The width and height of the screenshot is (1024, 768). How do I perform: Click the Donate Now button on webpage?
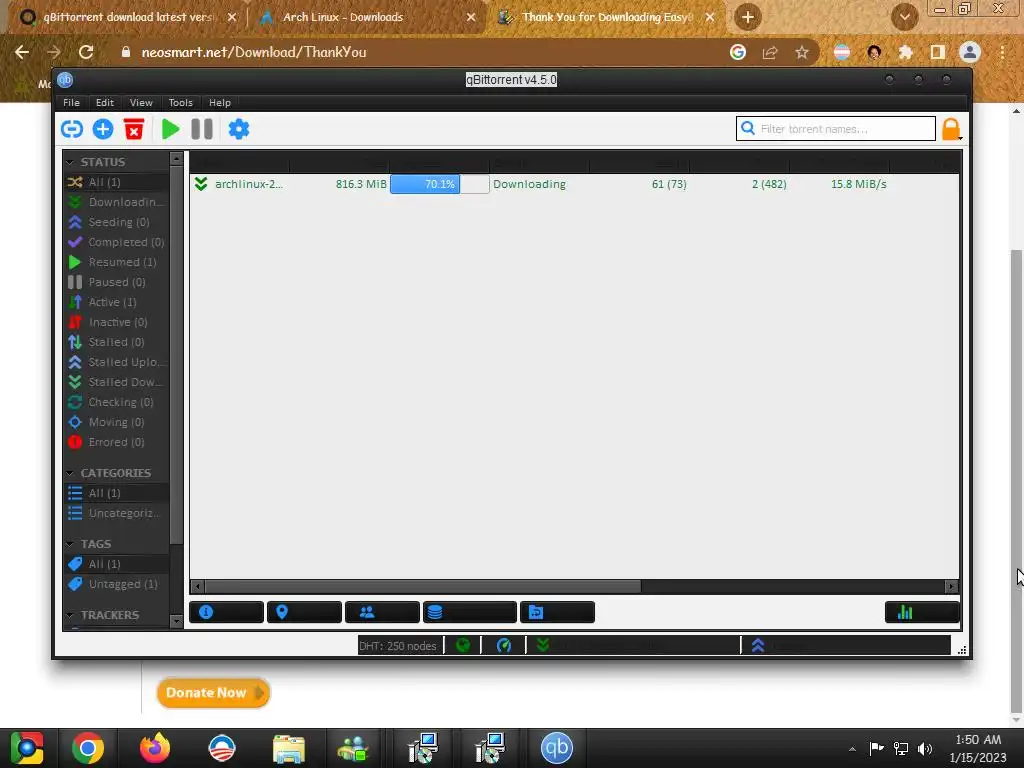pyautogui.click(x=213, y=693)
